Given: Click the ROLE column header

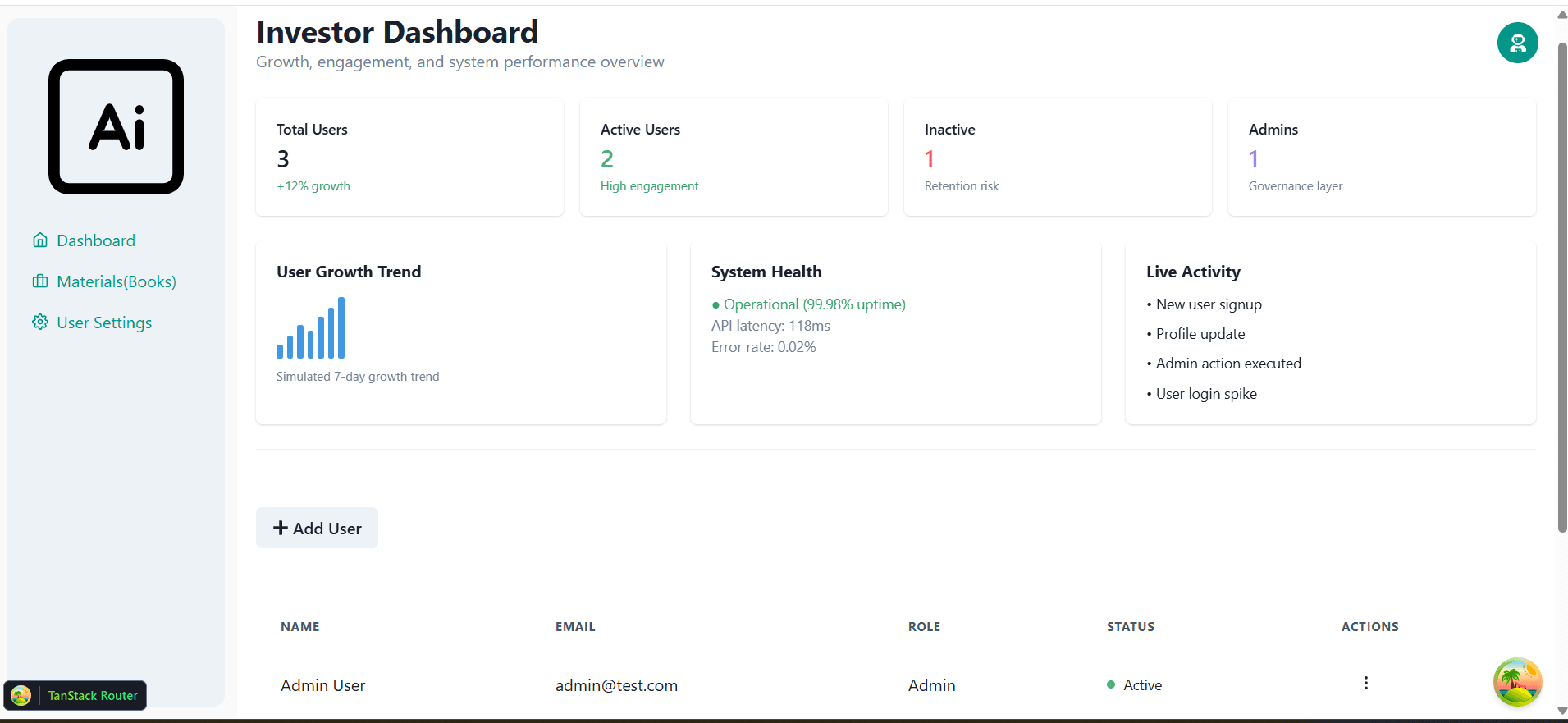Looking at the screenshot, I should 924,626.
